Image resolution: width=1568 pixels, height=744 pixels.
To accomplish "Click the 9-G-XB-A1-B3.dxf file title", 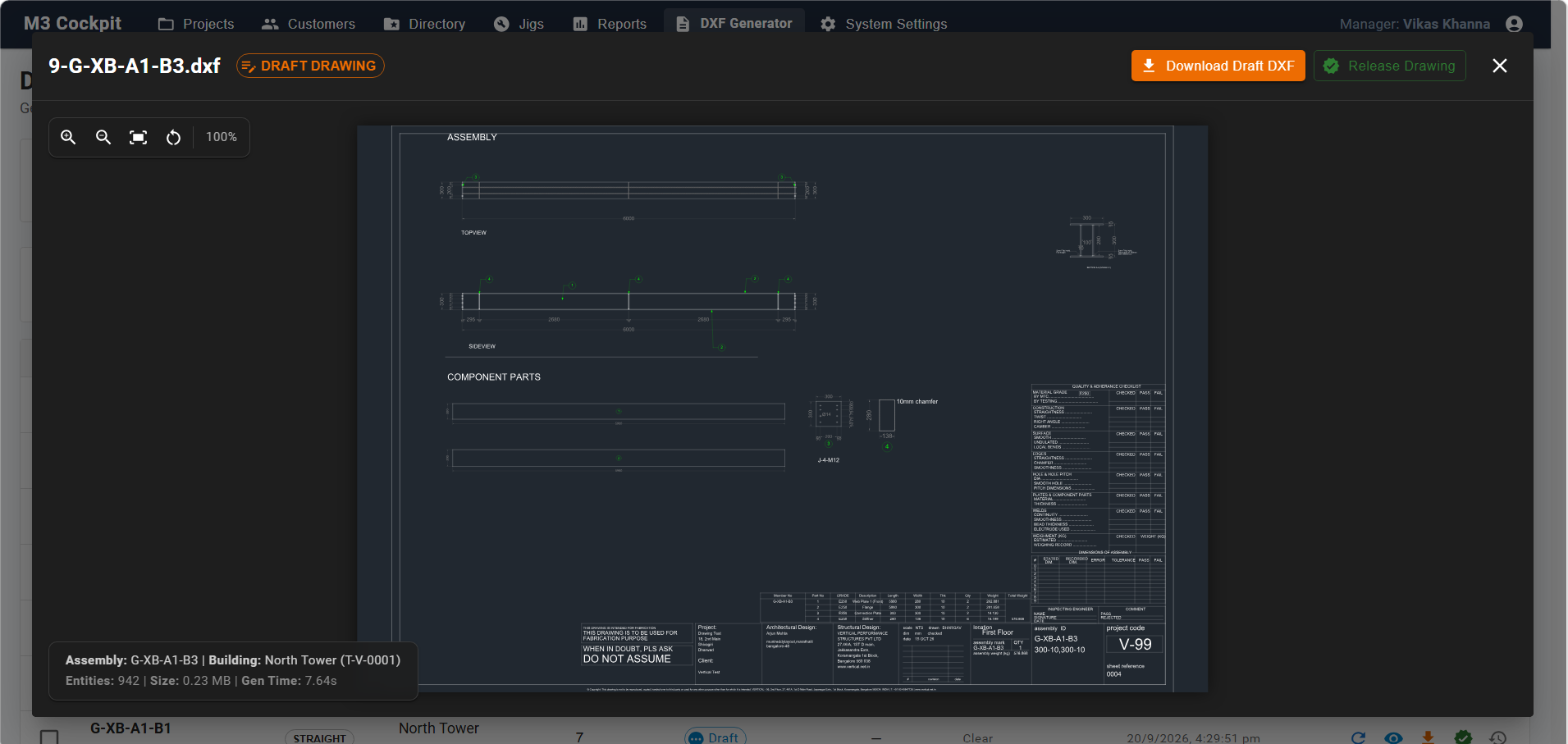I will tap(135, 66).
